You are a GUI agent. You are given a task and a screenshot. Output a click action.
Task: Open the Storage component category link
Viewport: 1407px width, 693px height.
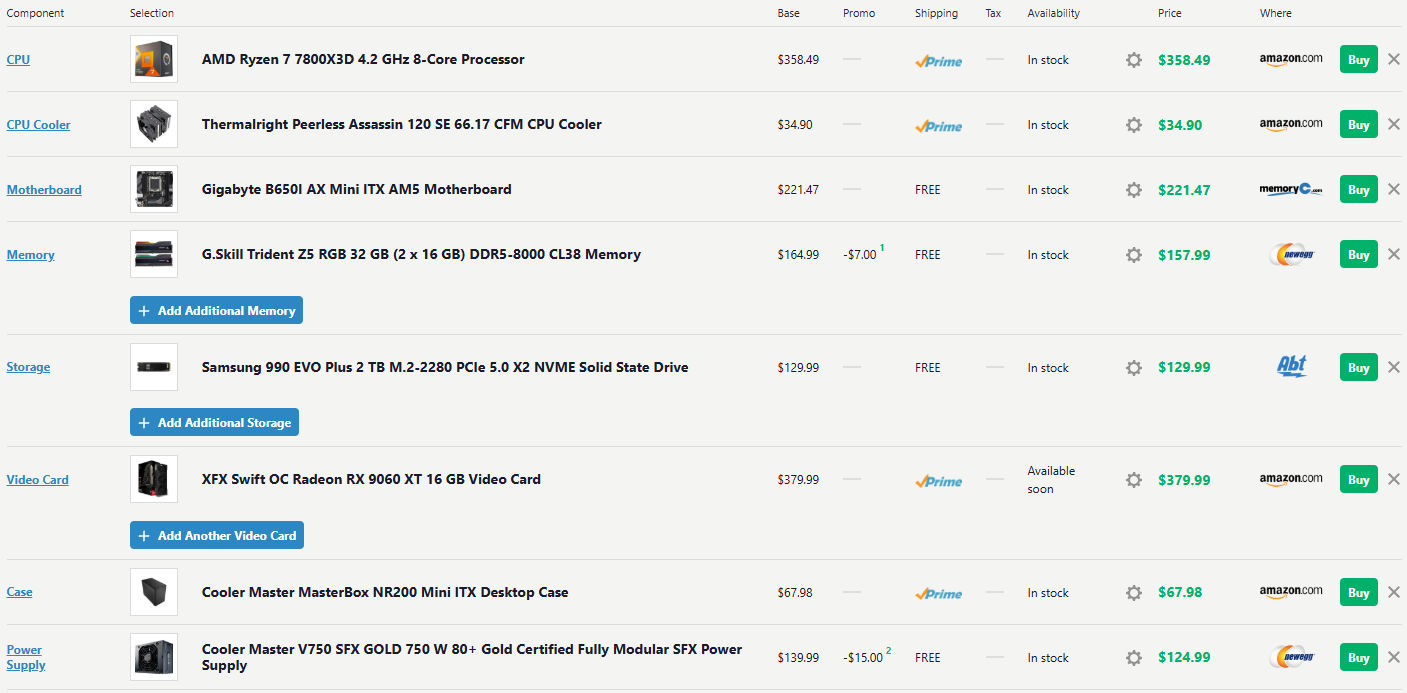coord(28,367)
